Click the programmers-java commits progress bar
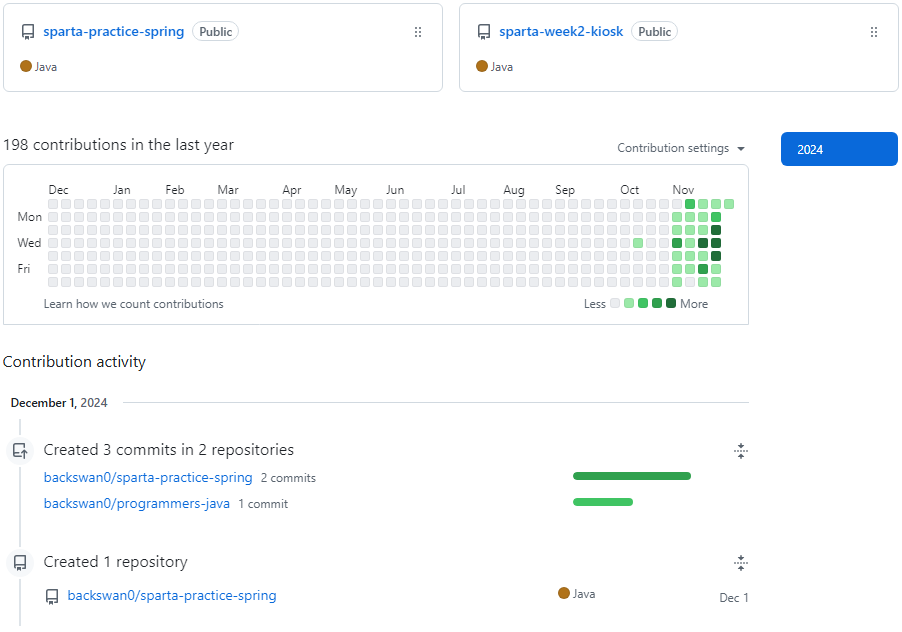Screen dimensions: 902x632 click(603, 502)
